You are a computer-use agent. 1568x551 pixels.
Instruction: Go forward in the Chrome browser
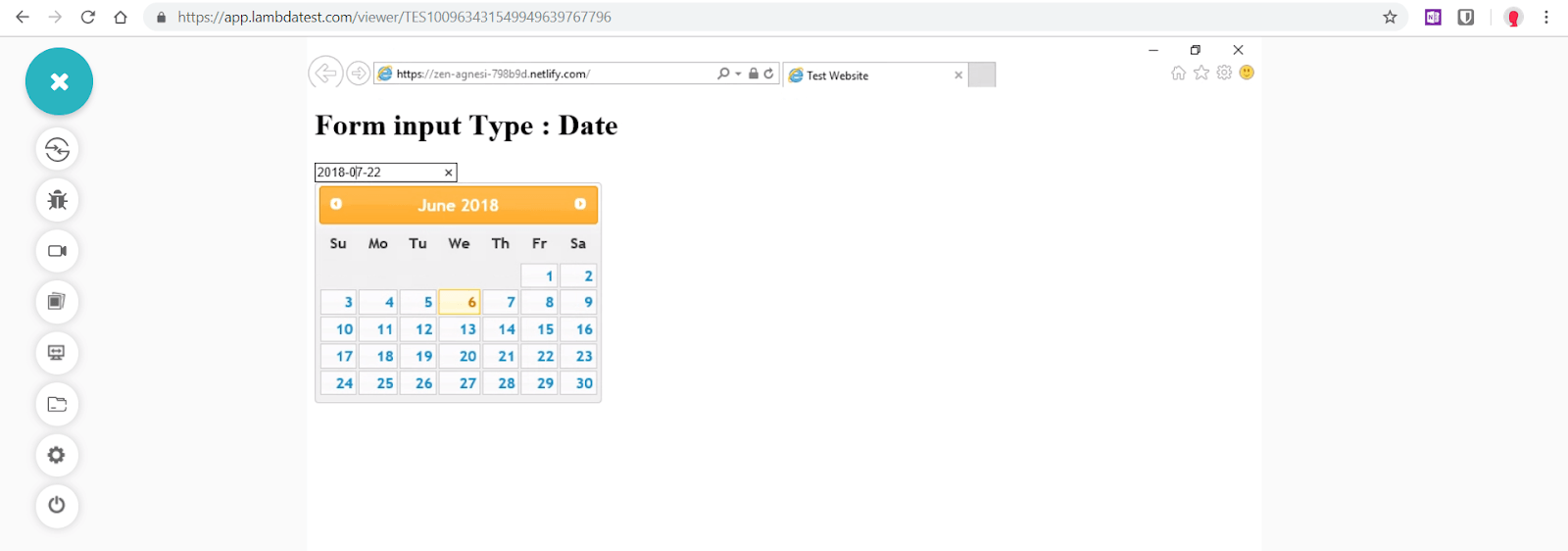(x=55, y=17)
